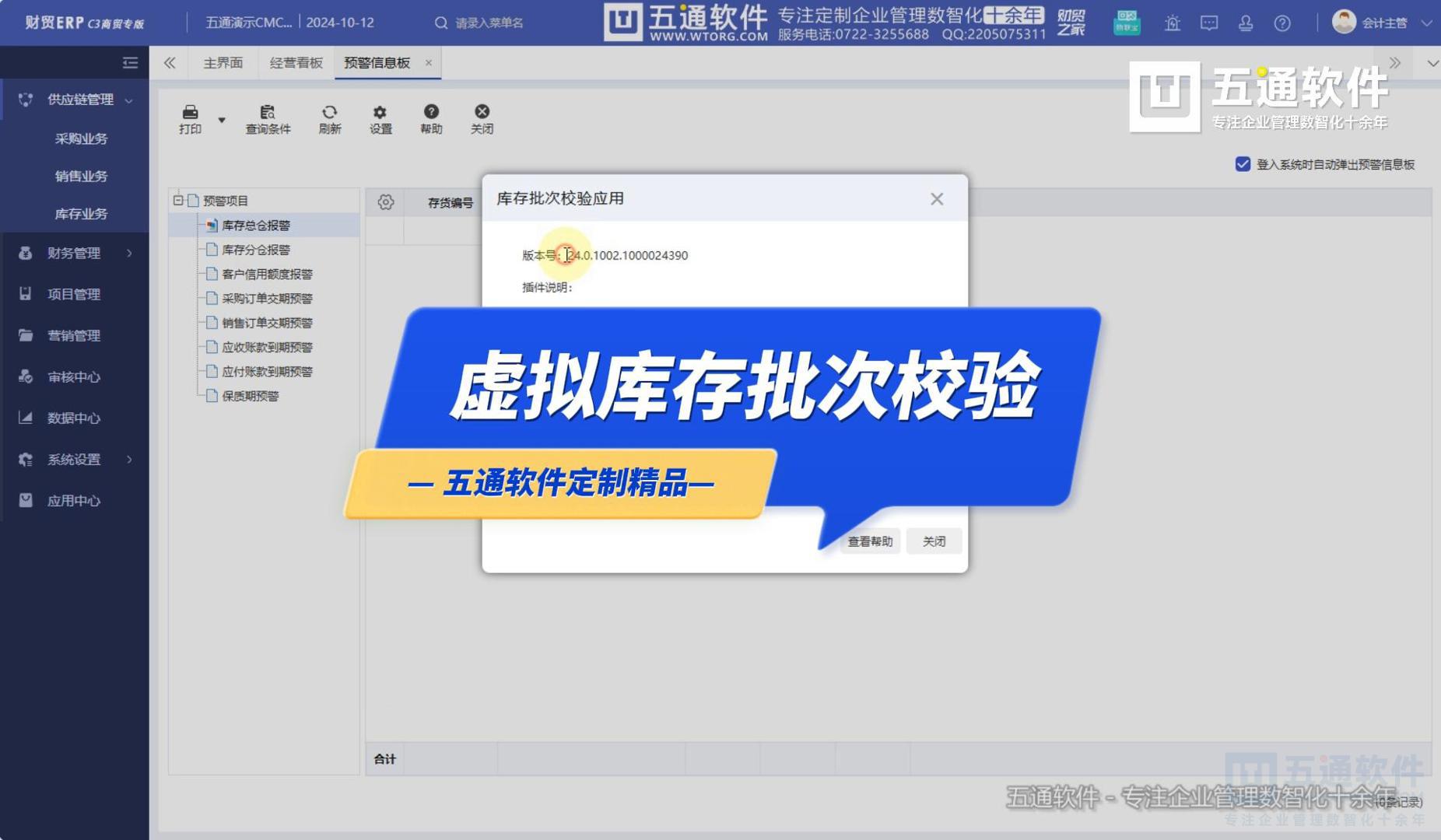Click the 五通演示CMC account name
Screen dimensions: 1441x840
point(249,23)
